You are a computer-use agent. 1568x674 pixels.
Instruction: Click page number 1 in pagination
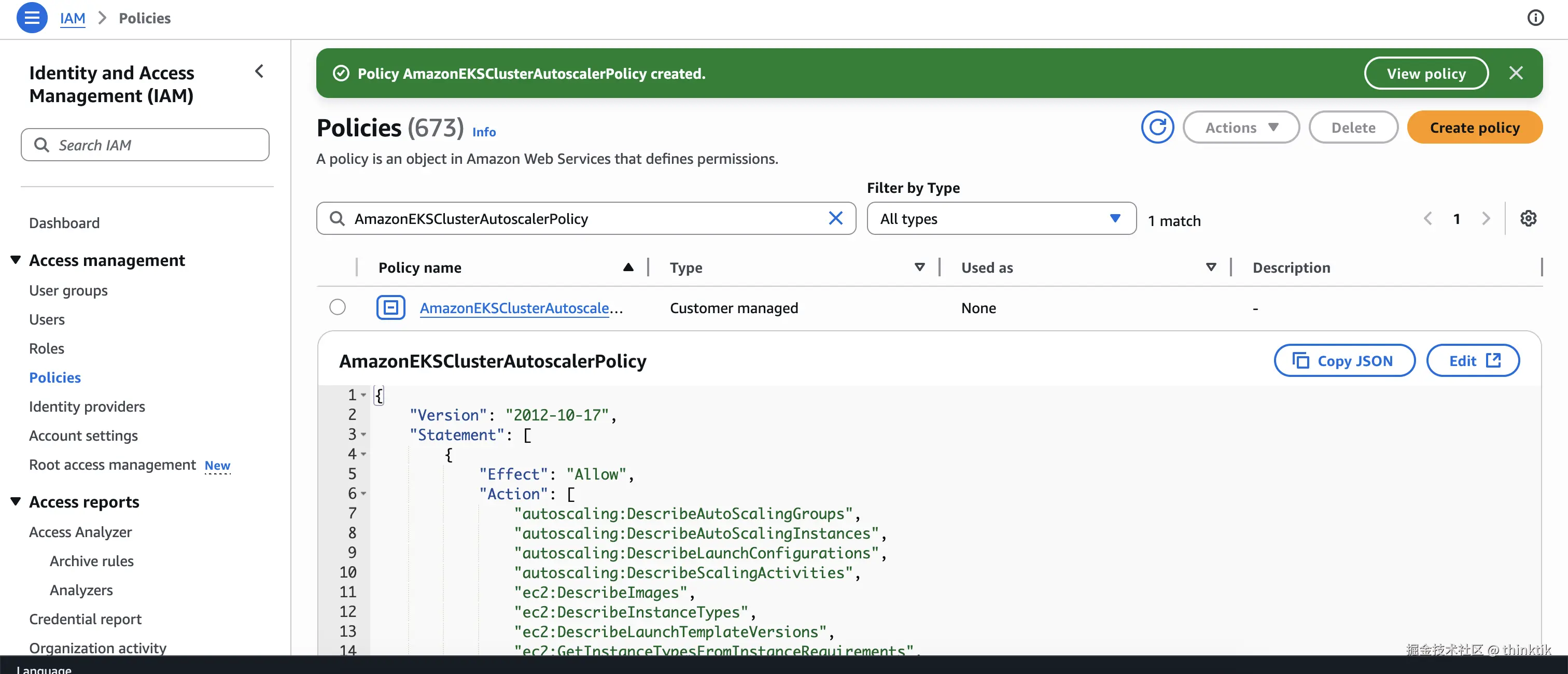tap(1457, 219)
